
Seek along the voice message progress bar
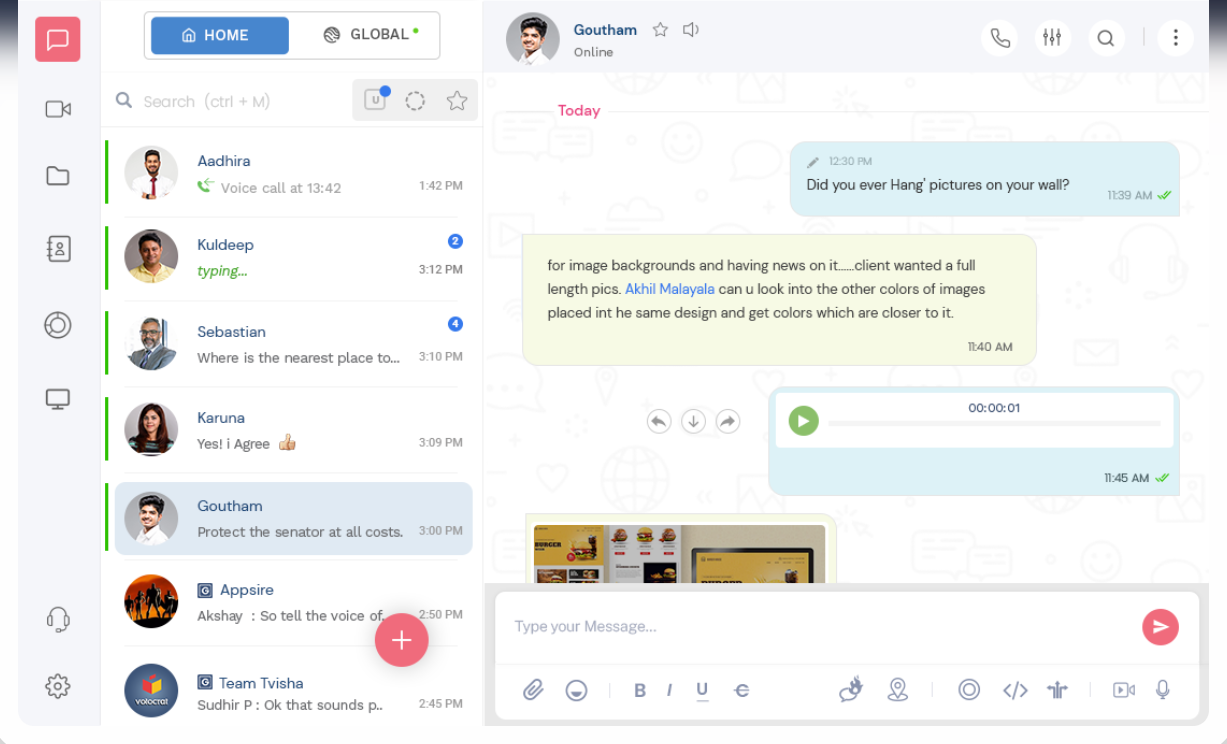(994, 423)
